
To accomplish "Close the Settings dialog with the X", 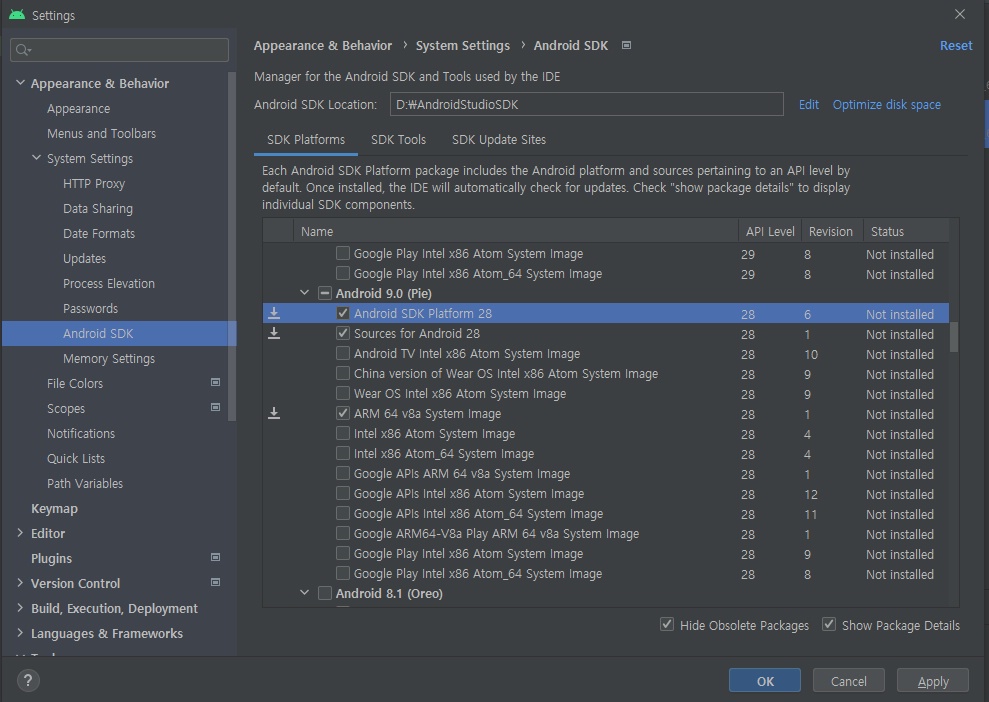I will click(959, 14).
